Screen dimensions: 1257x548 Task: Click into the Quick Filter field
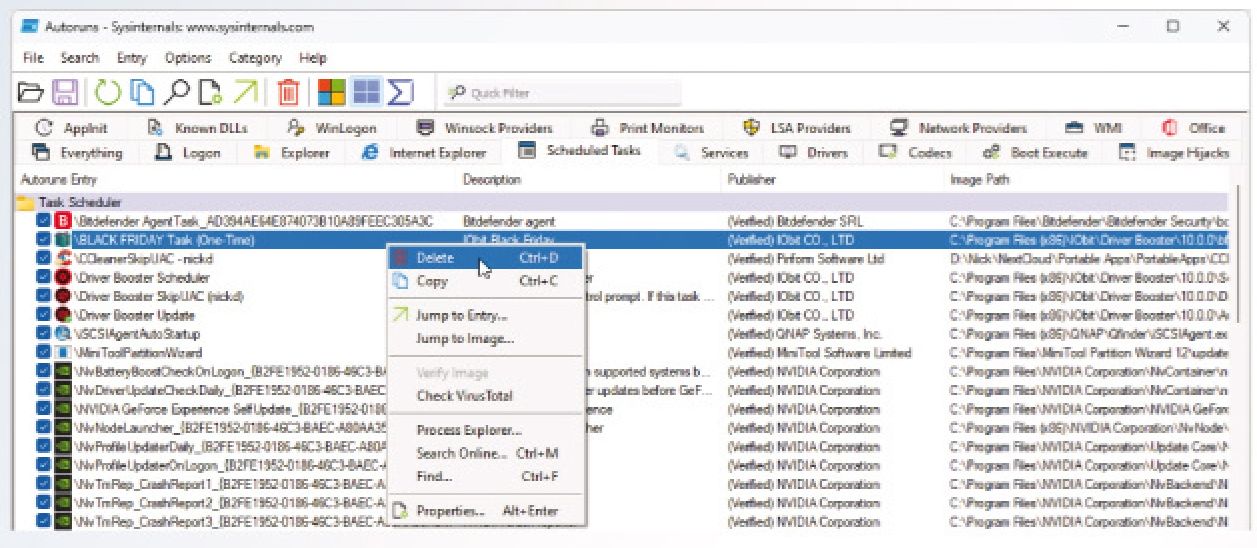click(563, 93)
